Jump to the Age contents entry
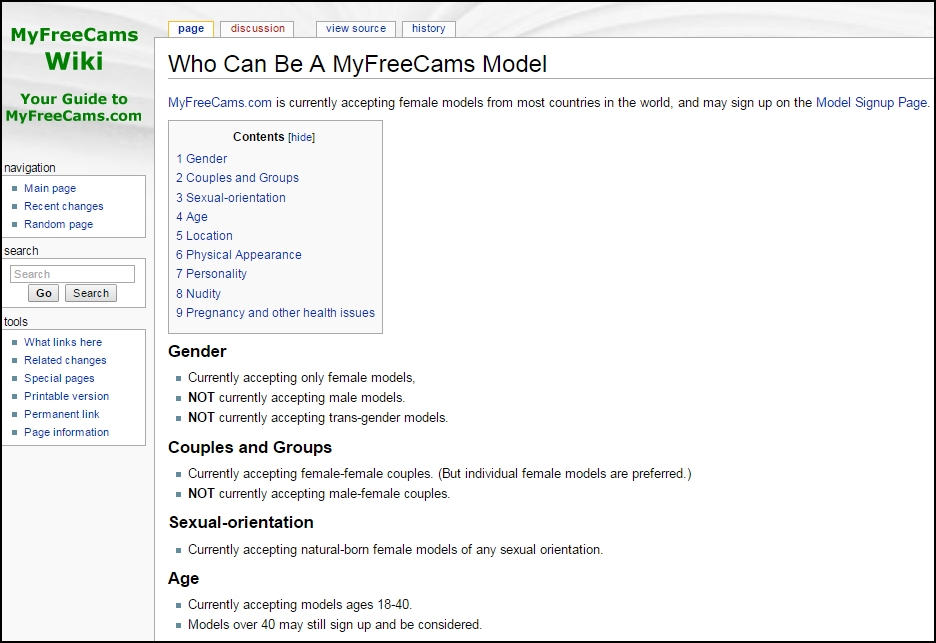This screenshot has width=936, height=643. (192, 217)
